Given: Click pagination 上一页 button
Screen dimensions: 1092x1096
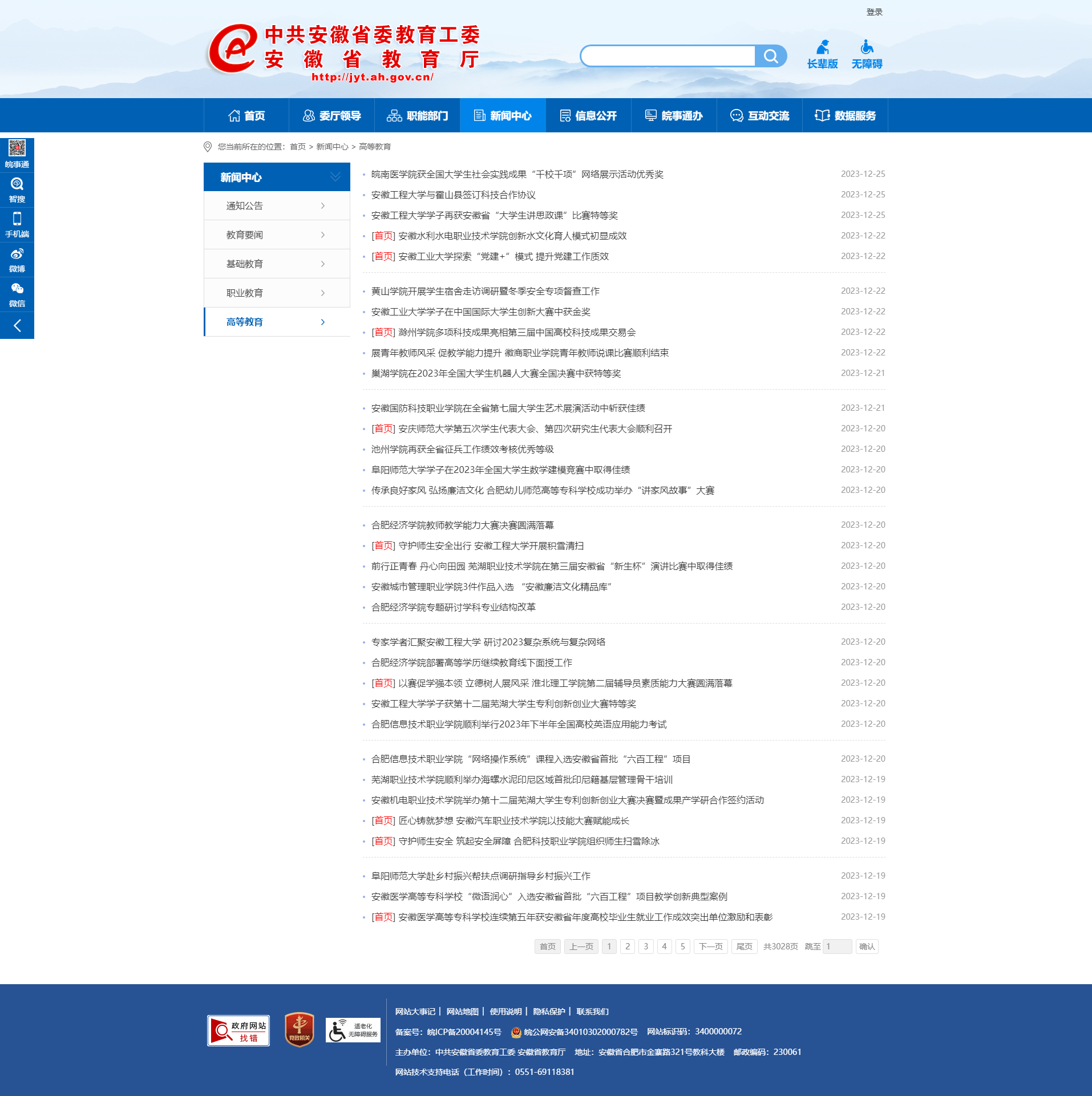Looking at the screenshot, I should tap(581, 947).
